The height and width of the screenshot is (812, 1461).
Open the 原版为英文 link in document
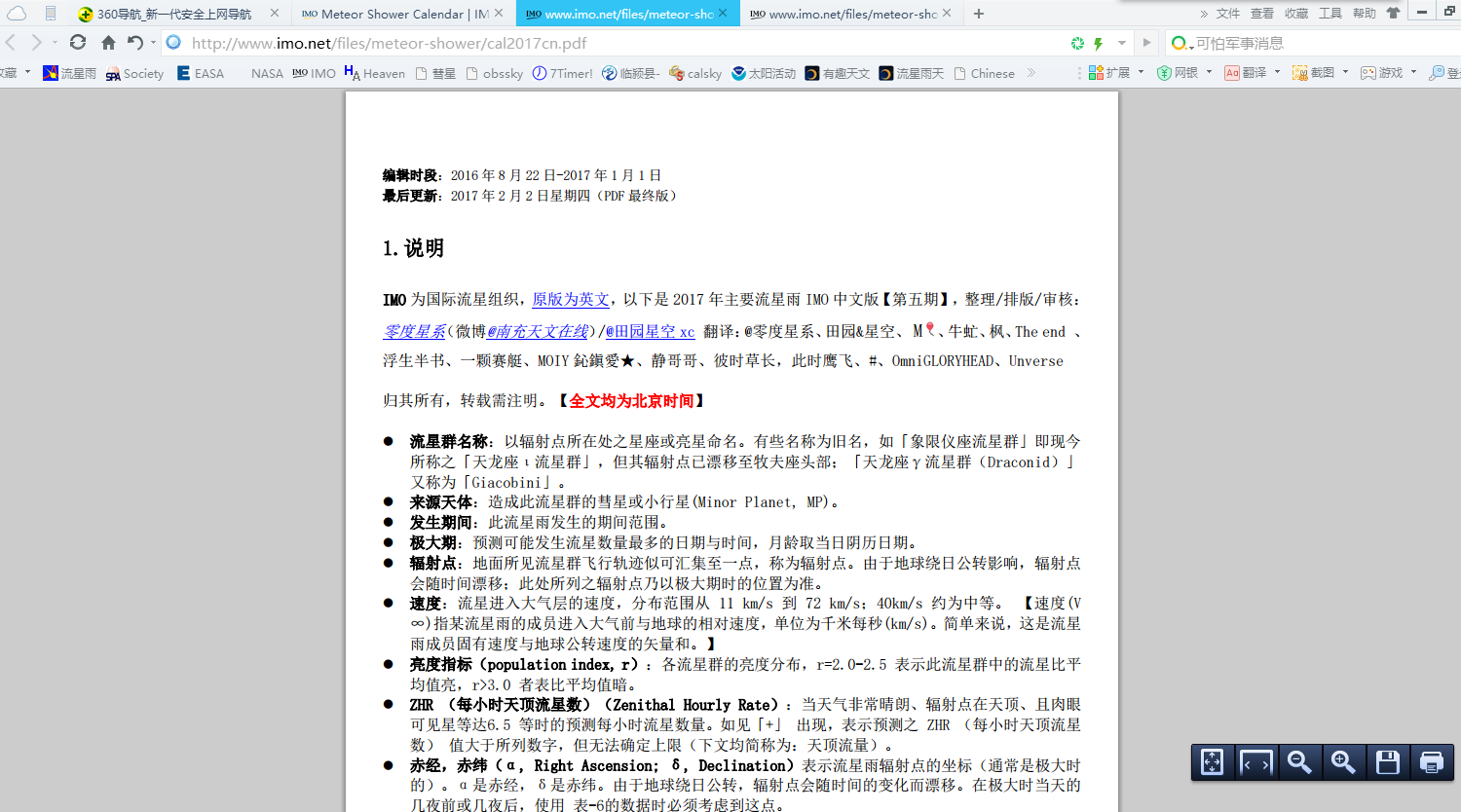pyautogui.click(x=571, y=300)
